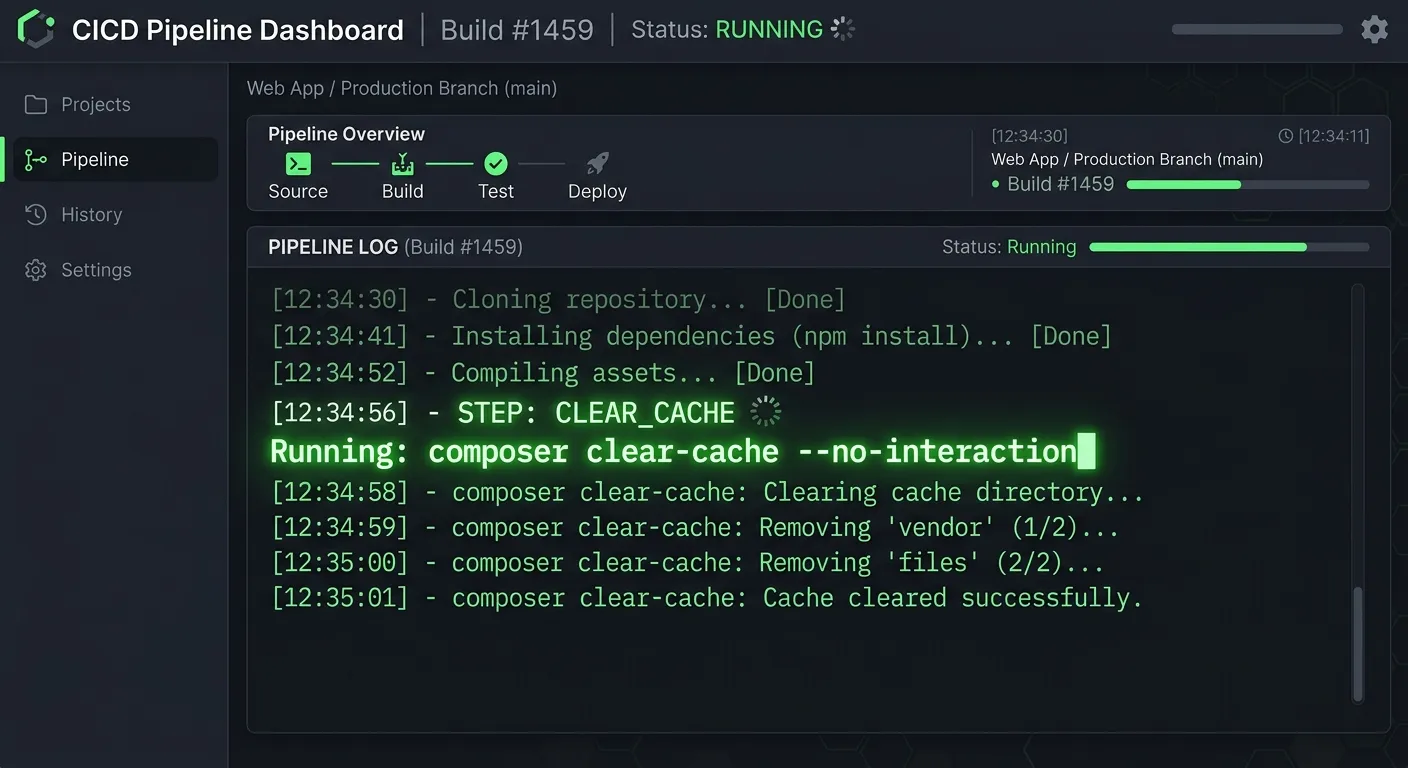1408x768 pixels.
Task: Click Build #1459 in overview panel
Action: (x=1060, y=184)
